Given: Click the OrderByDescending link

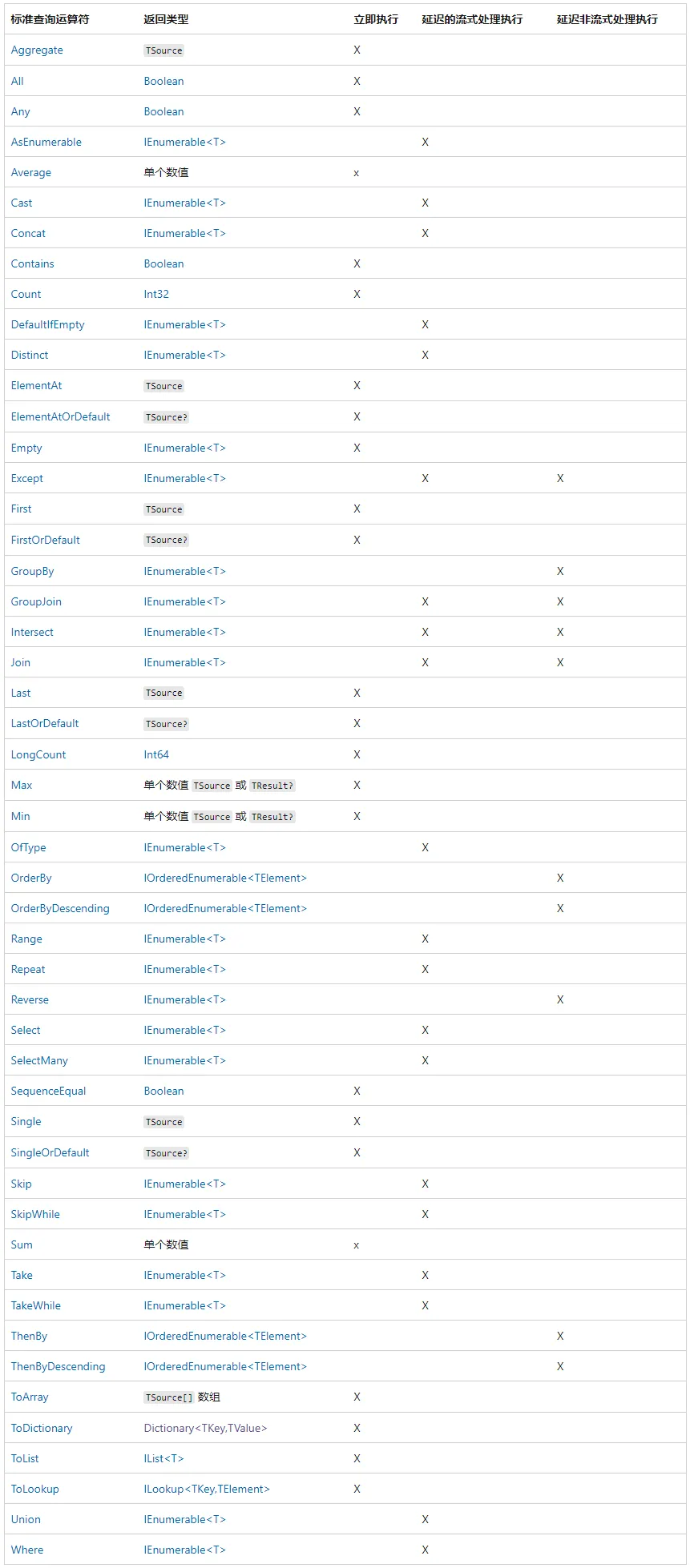Looking at the screenshot, I should (60, 908).
